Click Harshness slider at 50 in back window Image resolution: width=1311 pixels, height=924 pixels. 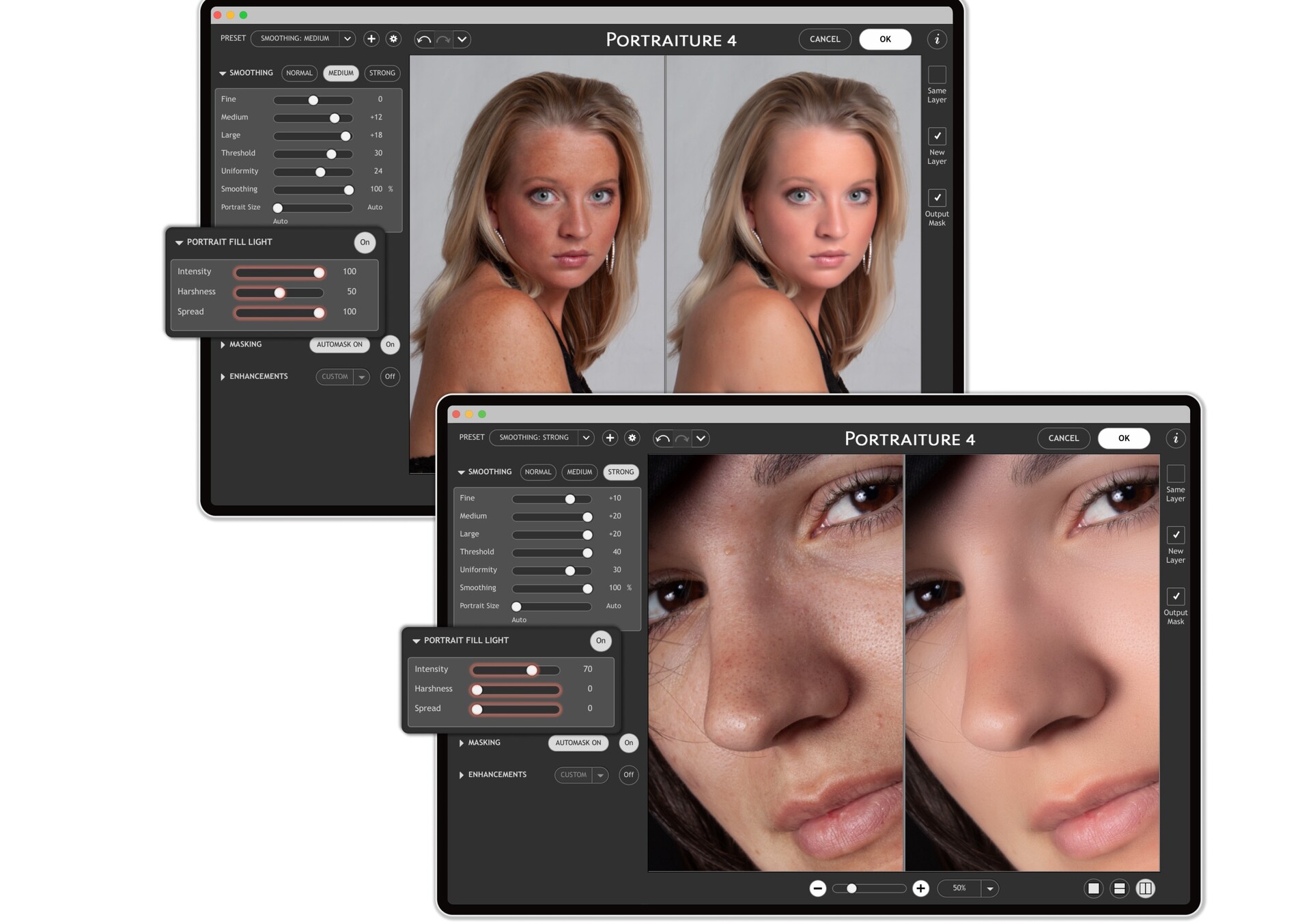coord(279,293)
